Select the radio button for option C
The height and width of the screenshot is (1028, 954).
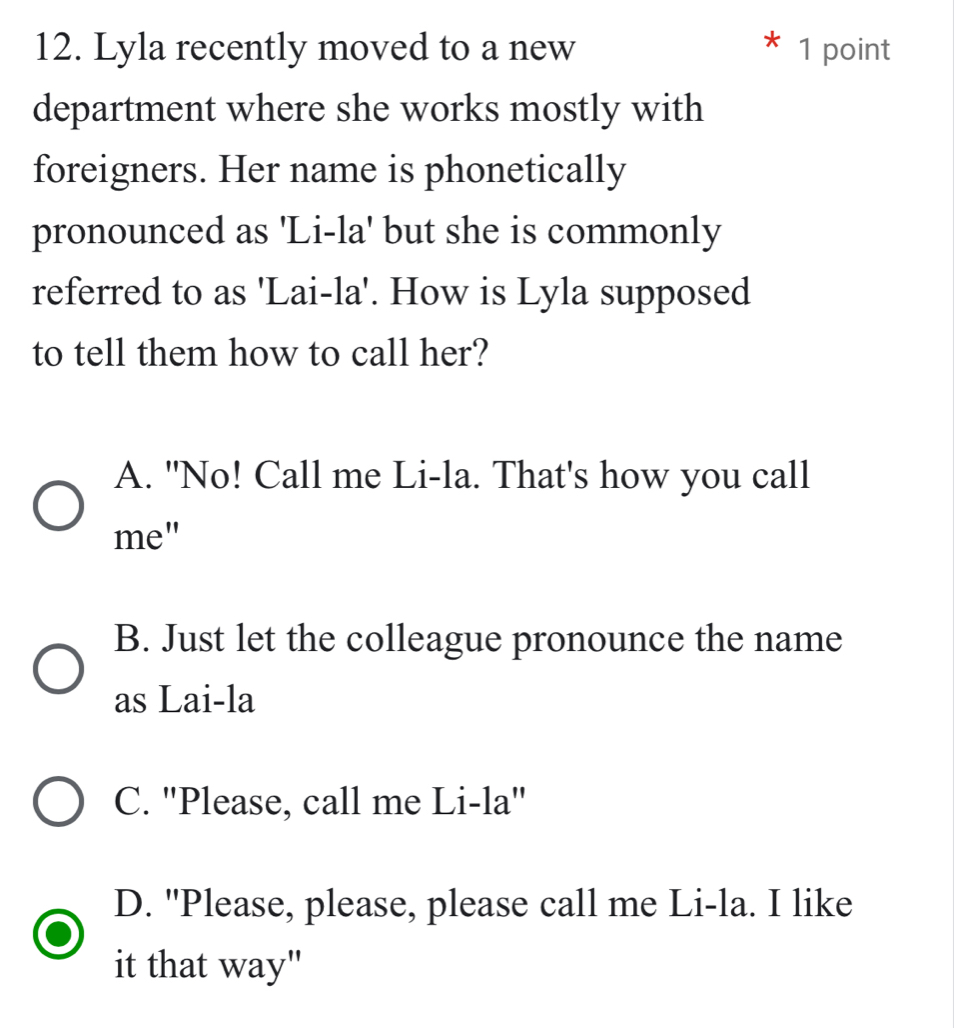click(x=56, y=798)
